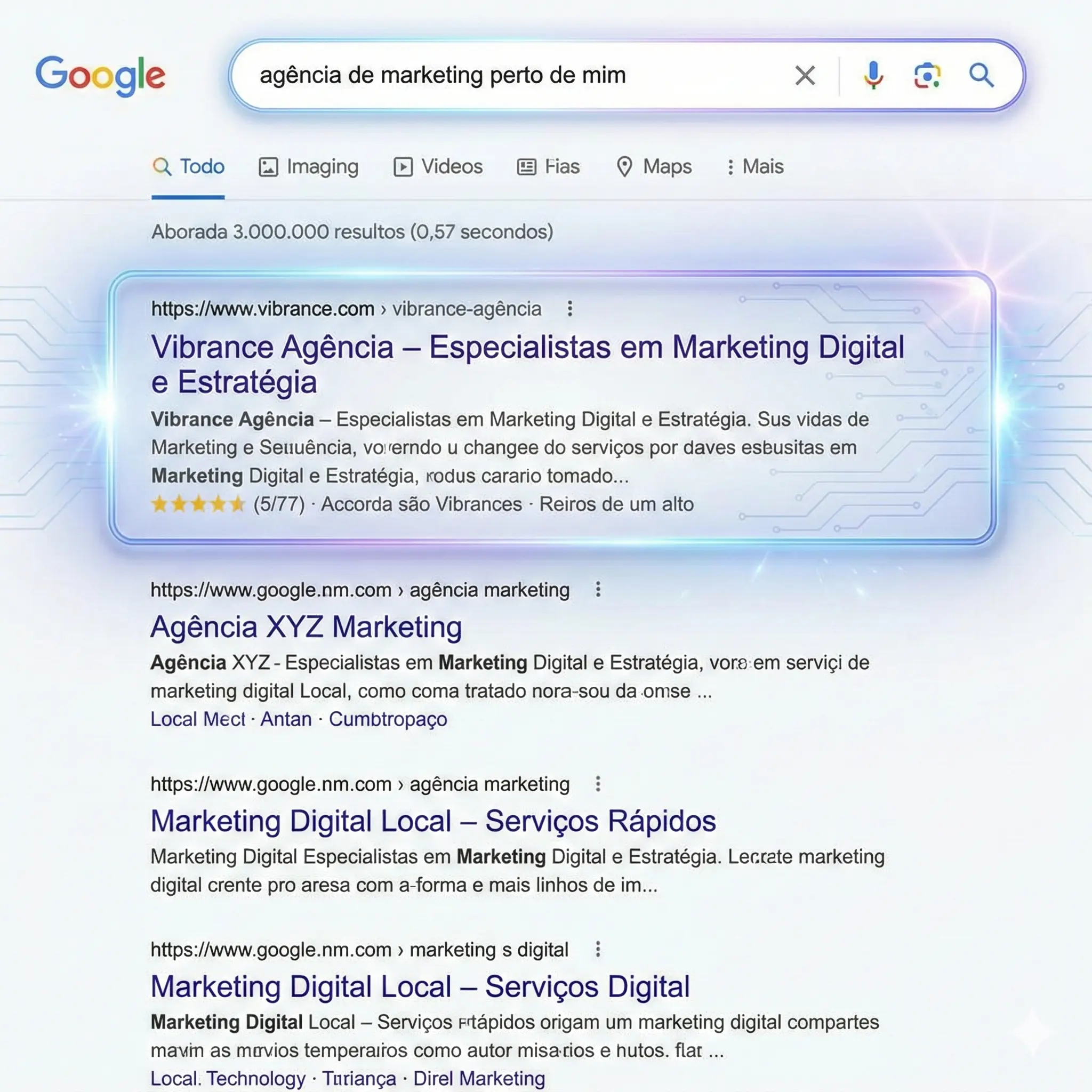Clear the search query with X icon
Screen dimensions: 1092x1092
click(x=805, y=75)
